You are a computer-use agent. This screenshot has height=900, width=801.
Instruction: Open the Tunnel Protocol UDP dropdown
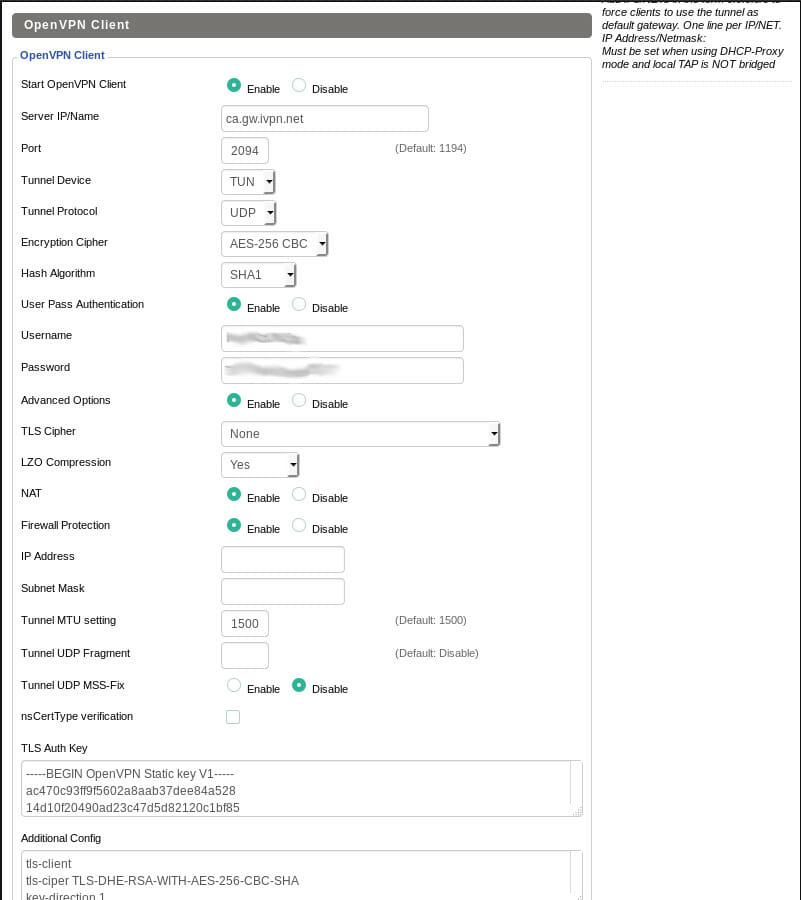coord(248,213)
